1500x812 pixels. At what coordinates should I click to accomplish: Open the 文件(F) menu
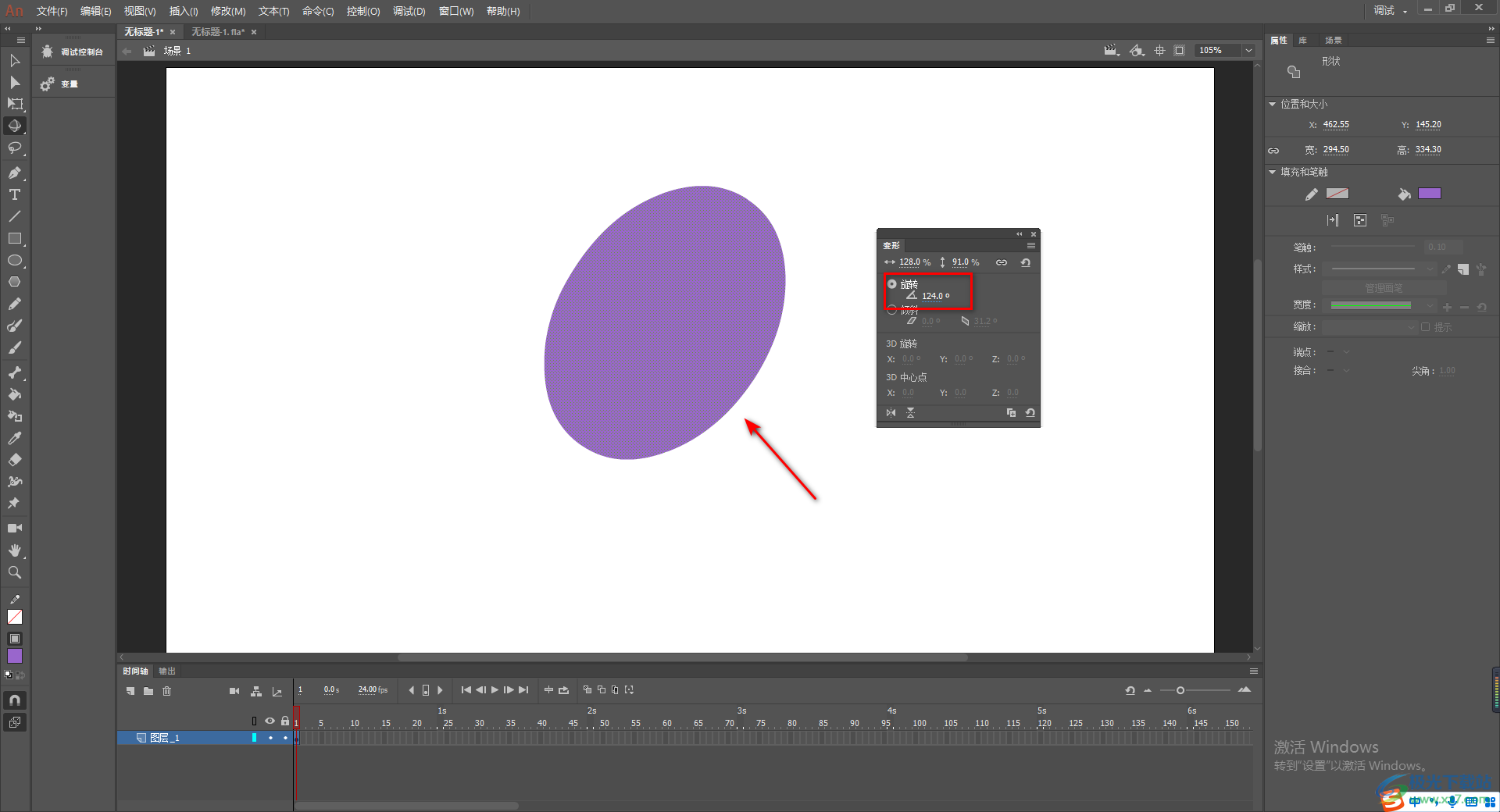[52, 11]
